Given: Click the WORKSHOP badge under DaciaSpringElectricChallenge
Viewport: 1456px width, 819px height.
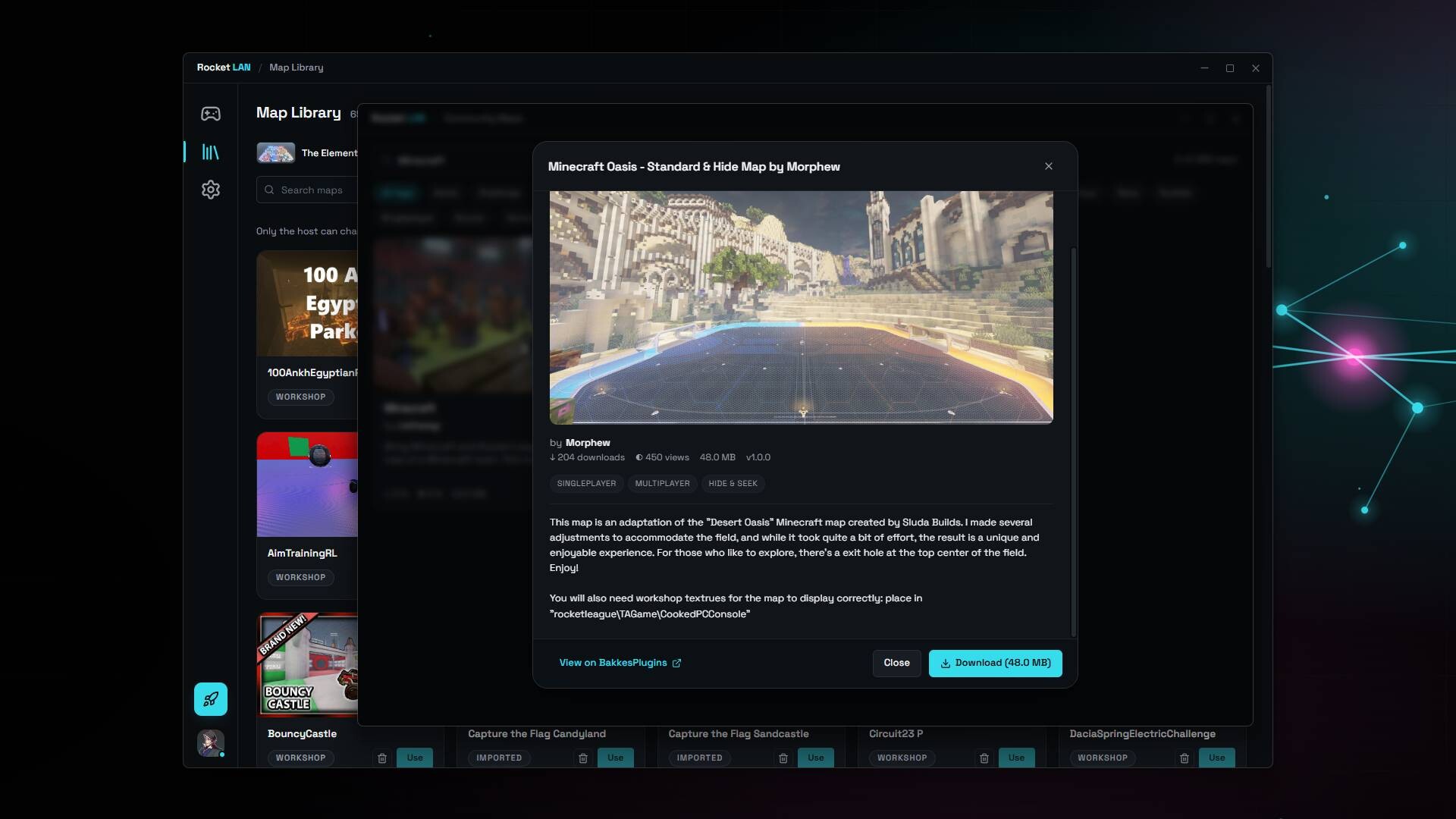Looking at the screenshot, I should [1103, 758].
